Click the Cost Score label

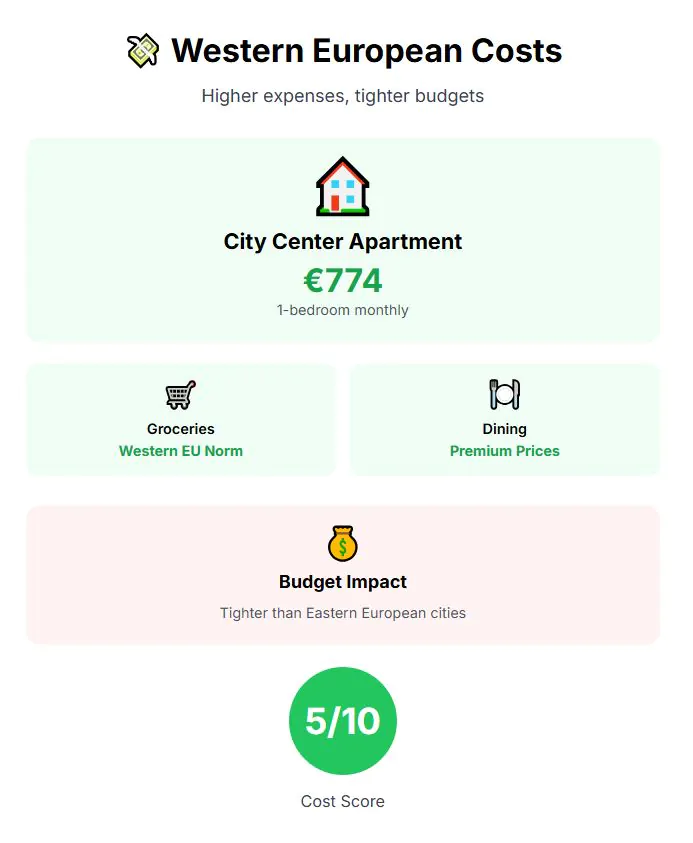(x=343, y=801)
